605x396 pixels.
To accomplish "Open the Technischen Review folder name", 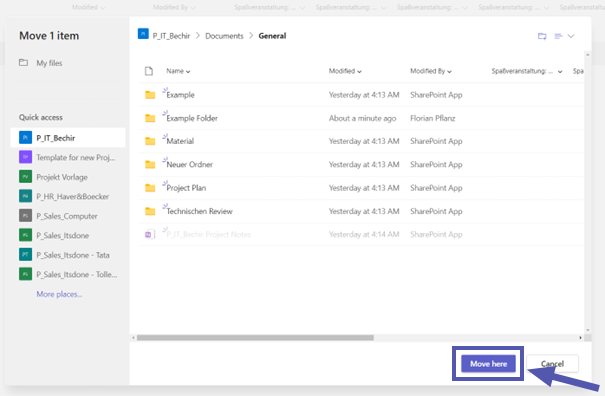I will point(199,211).
